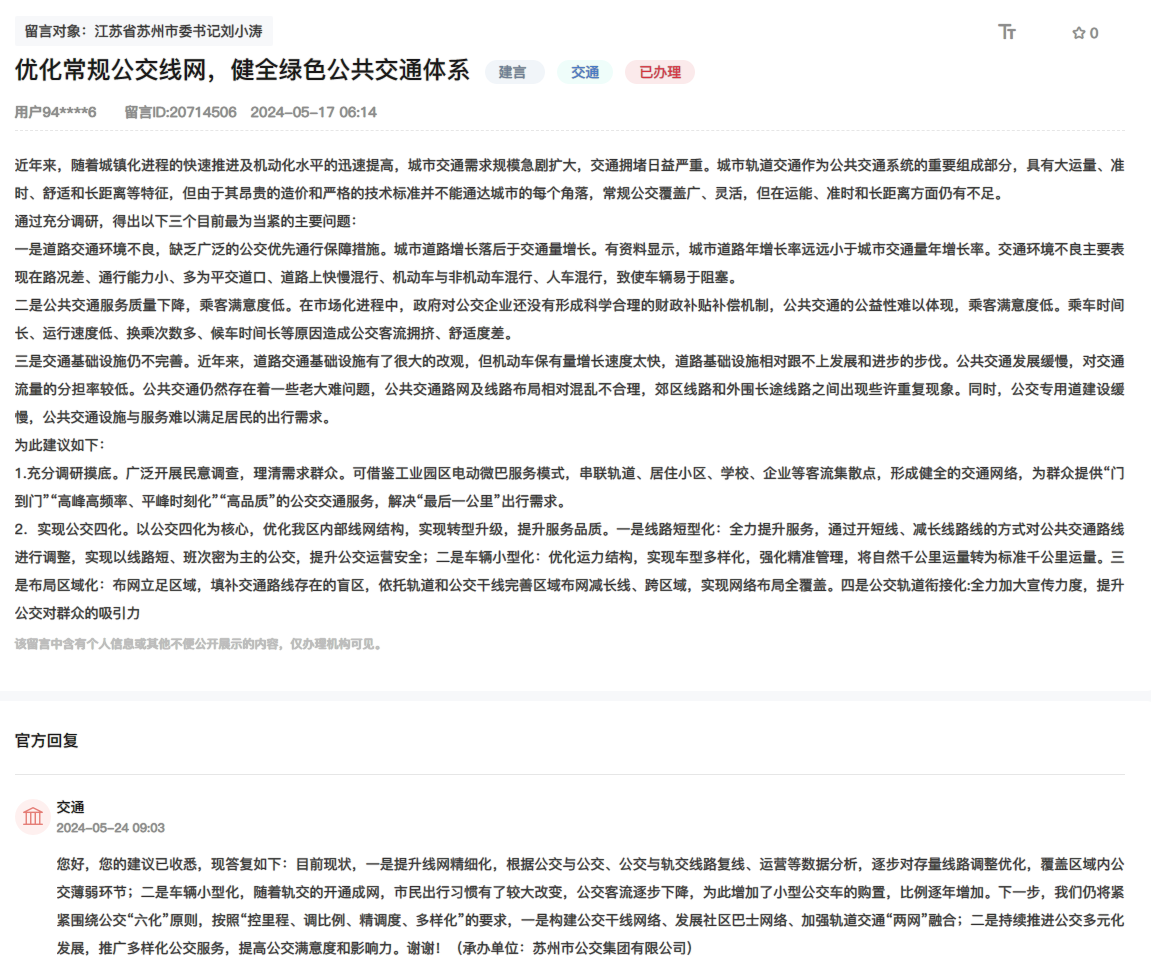Click the government institution icon in the reply
Screen dimensions: 1151x969
click(x=33, y=816)
